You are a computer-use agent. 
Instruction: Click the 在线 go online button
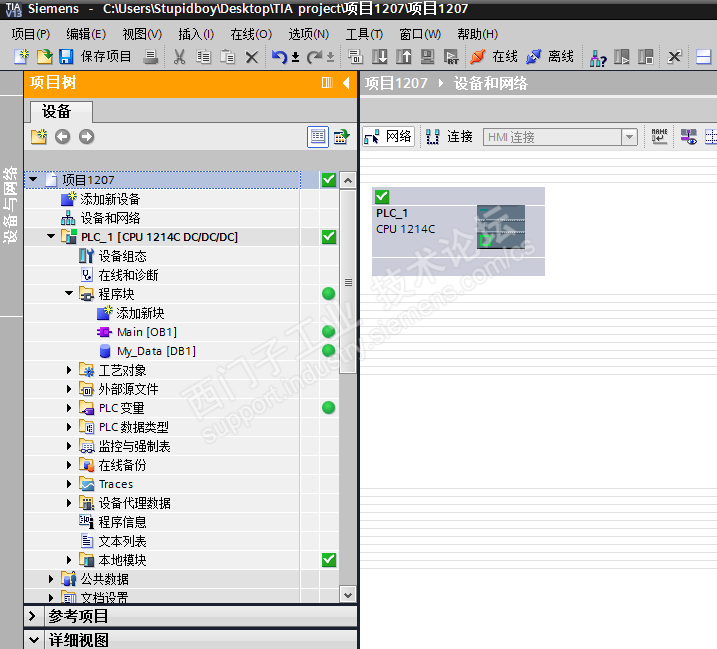(x=494, y=57)
